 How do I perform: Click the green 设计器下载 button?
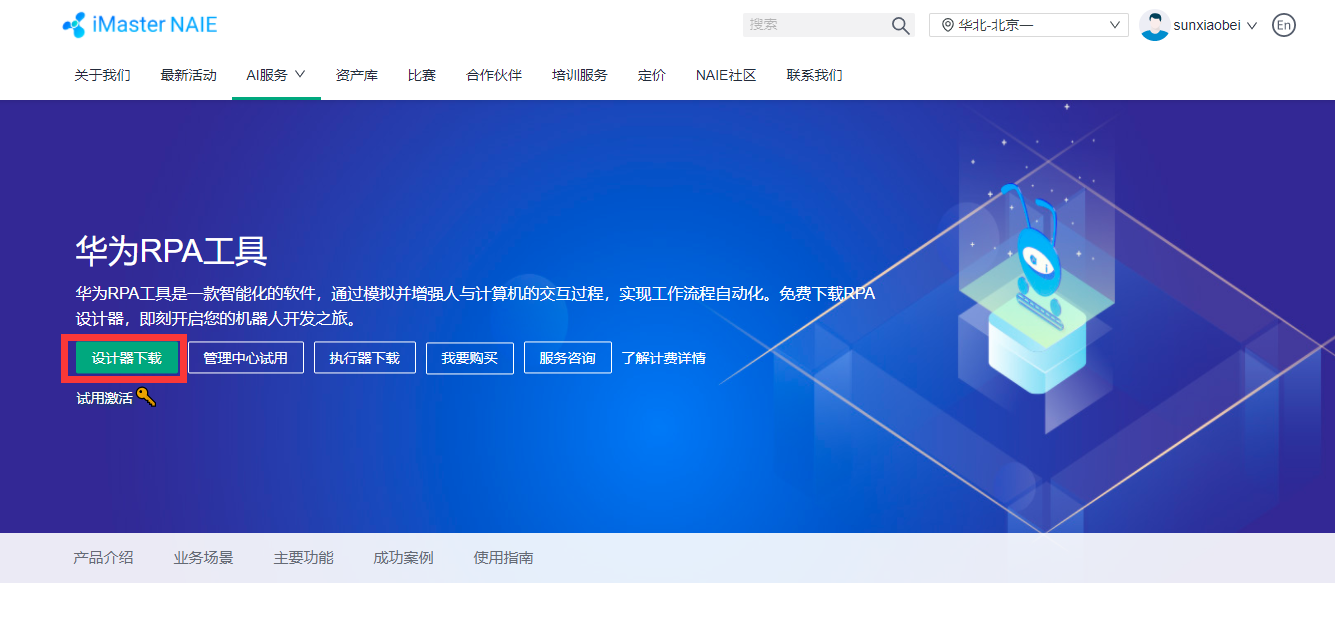pos(127,358)
